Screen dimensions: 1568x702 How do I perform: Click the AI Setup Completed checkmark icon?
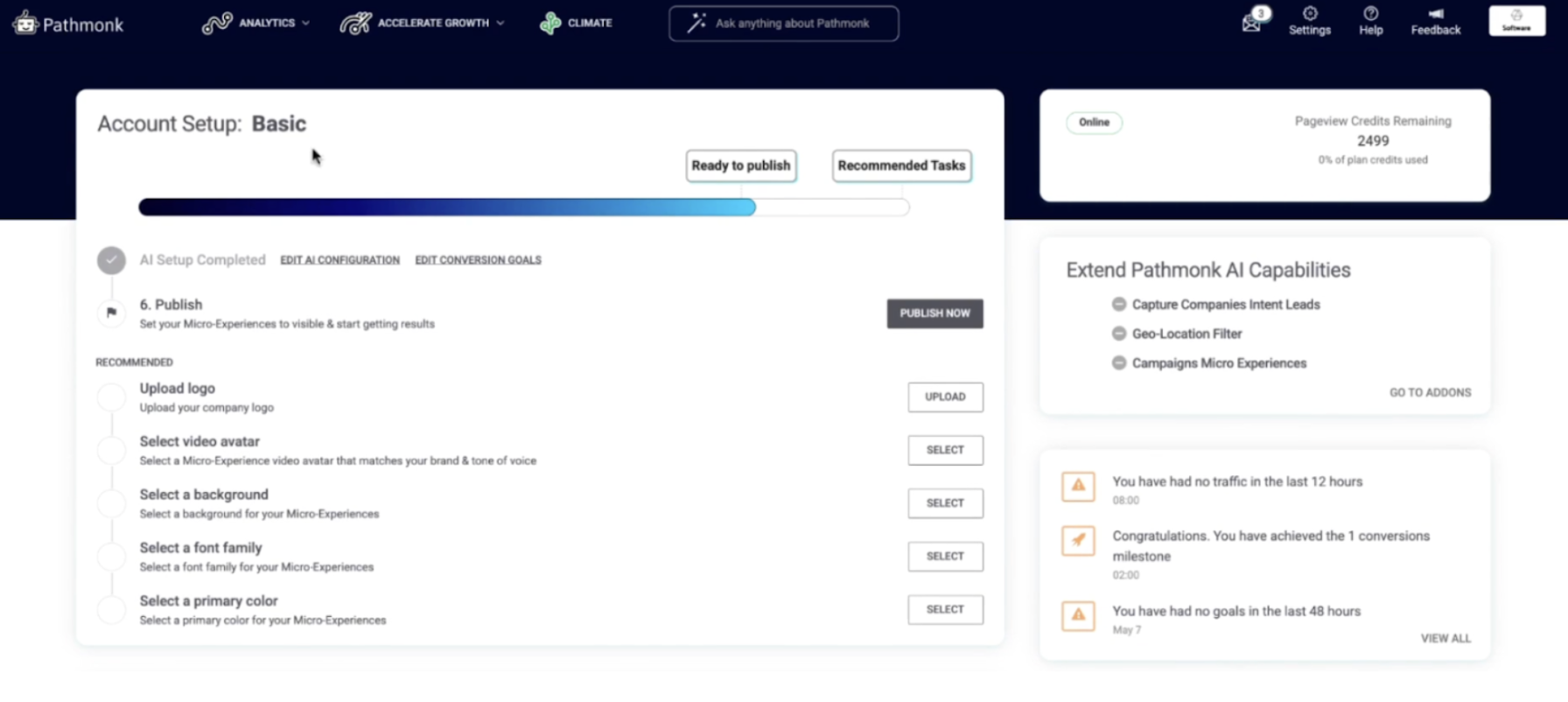pos(111,260)
